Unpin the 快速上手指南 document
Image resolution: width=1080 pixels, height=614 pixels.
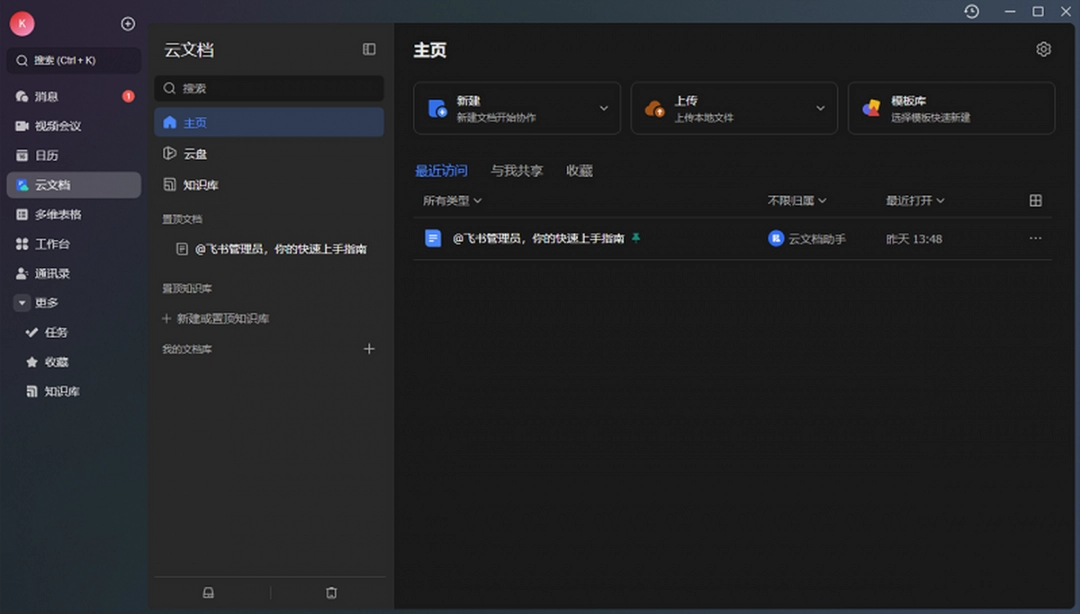pyautogui.click(x=634, y=238)
